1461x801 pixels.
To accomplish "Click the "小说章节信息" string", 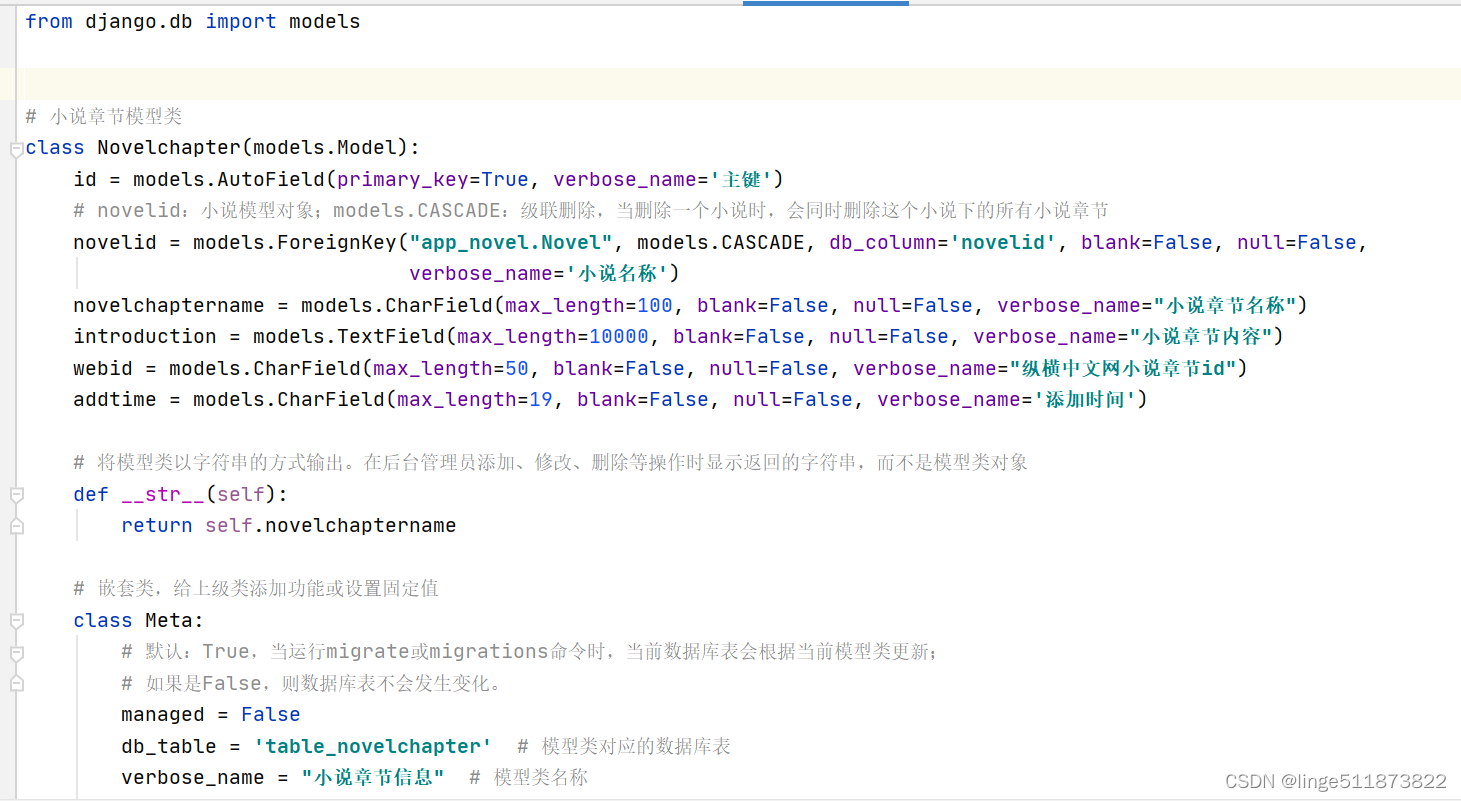I will pos(373,777).
